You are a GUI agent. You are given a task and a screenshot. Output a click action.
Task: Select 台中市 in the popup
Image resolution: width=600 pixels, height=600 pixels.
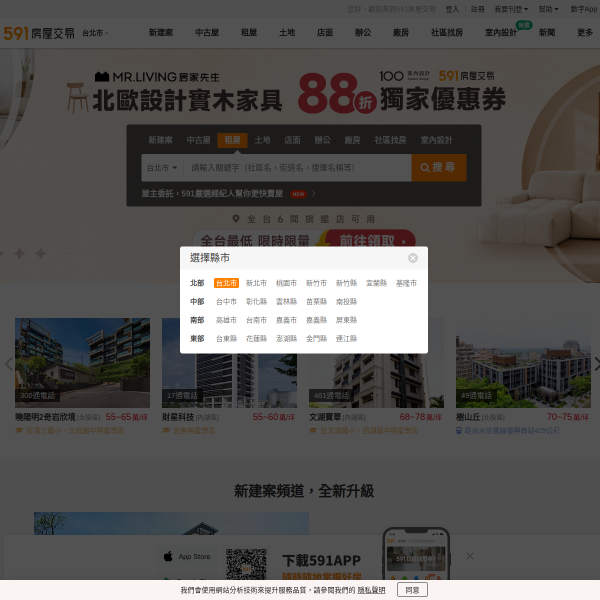226,302
